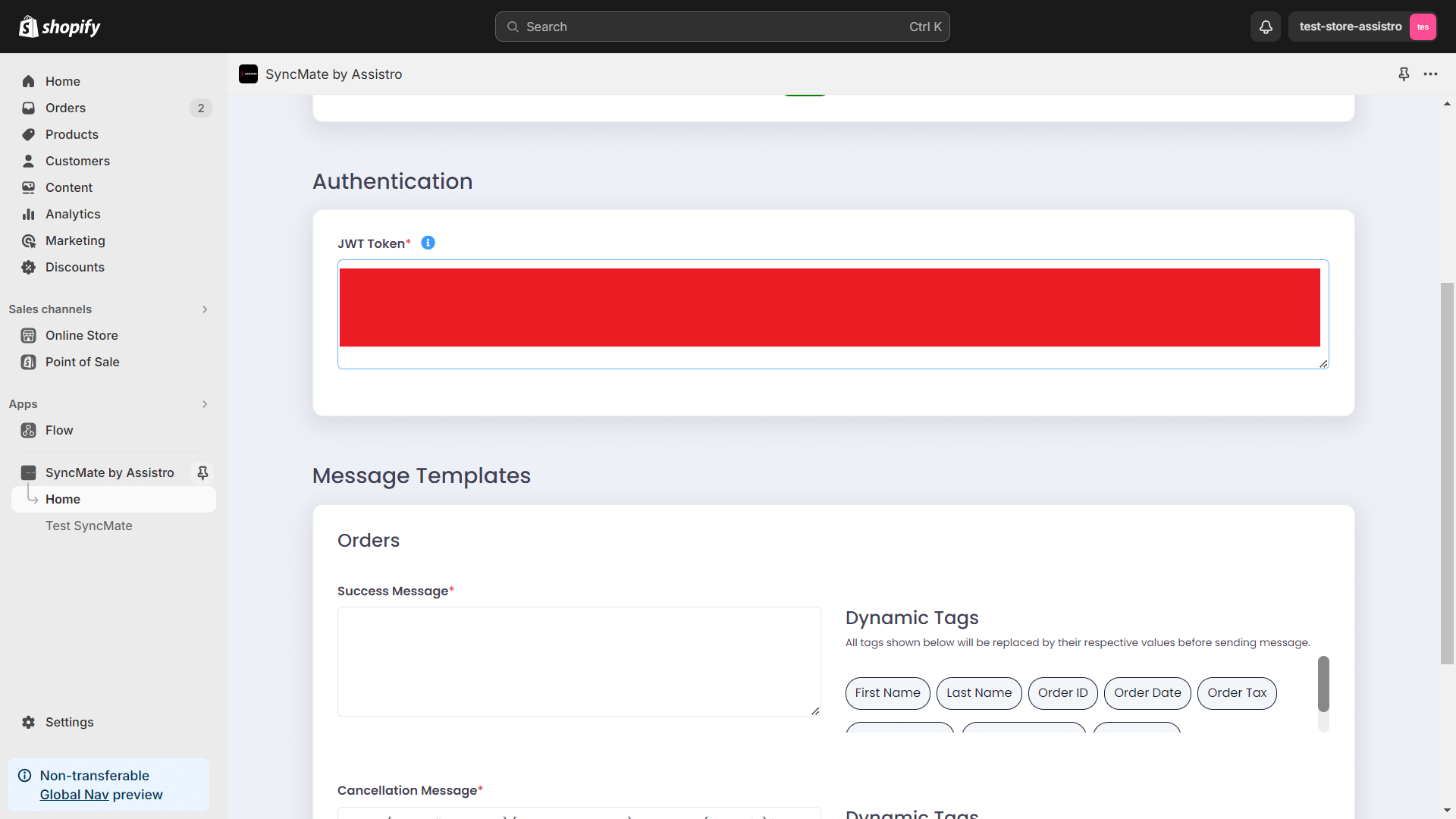The width and height of the screenshot is (1456, 819).
Task: Expand the Apps section chevron
Action: click(205, 404)
